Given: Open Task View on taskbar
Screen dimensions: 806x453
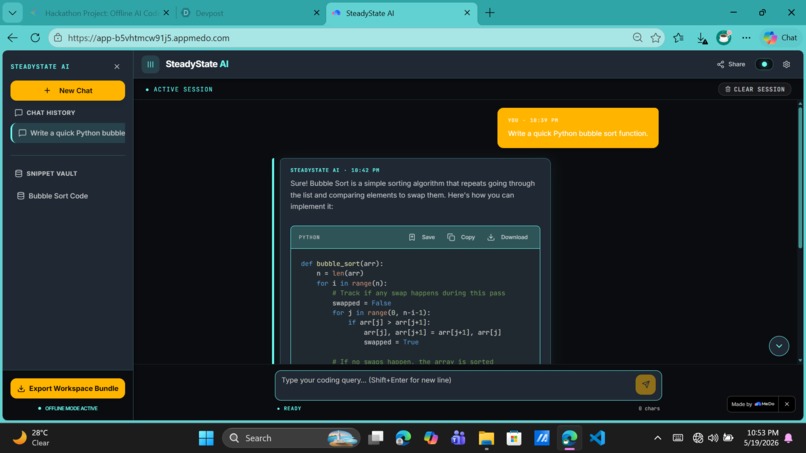Looking at the screenshot, I should (376, 438).
